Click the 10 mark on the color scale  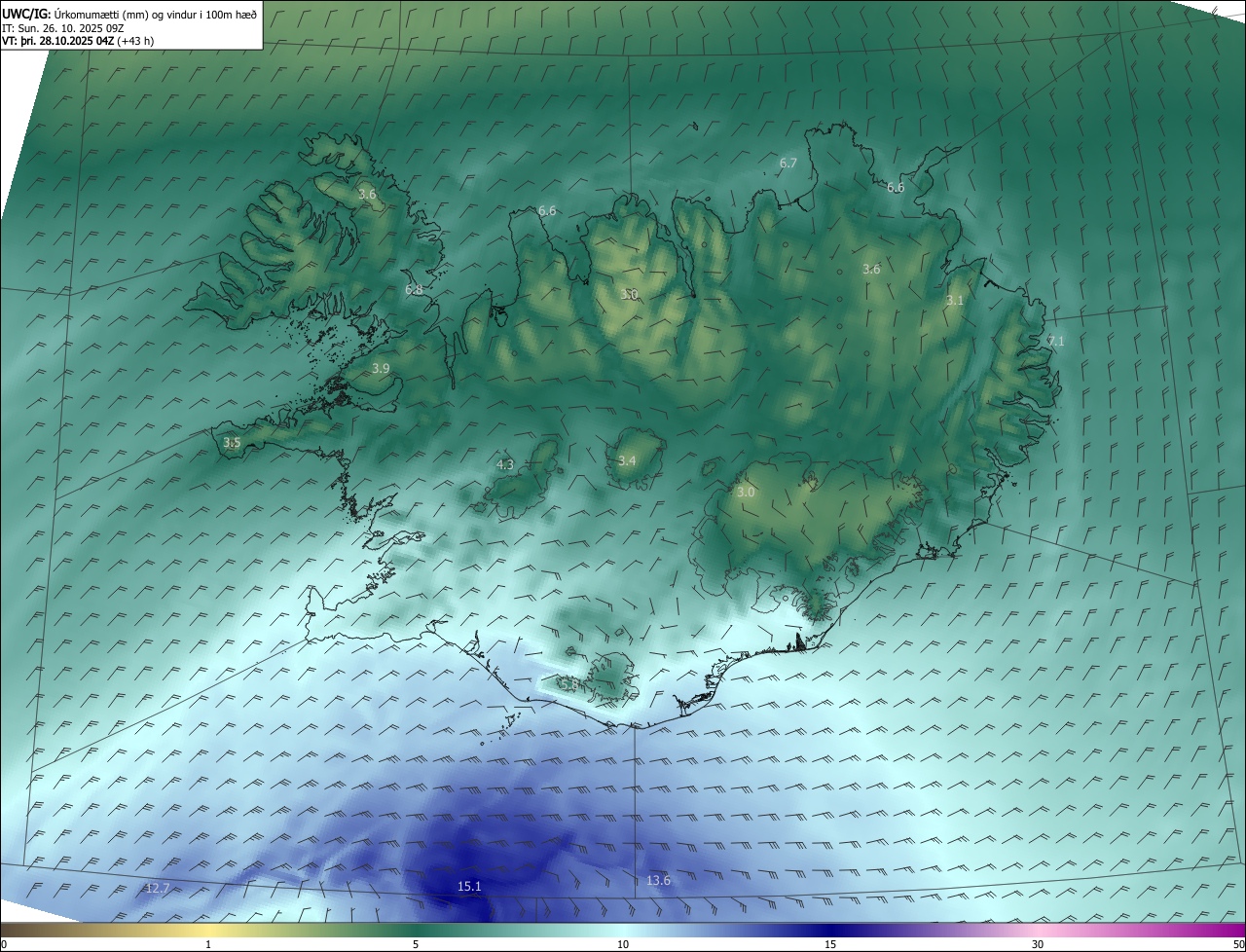click(x=623, y=944)
